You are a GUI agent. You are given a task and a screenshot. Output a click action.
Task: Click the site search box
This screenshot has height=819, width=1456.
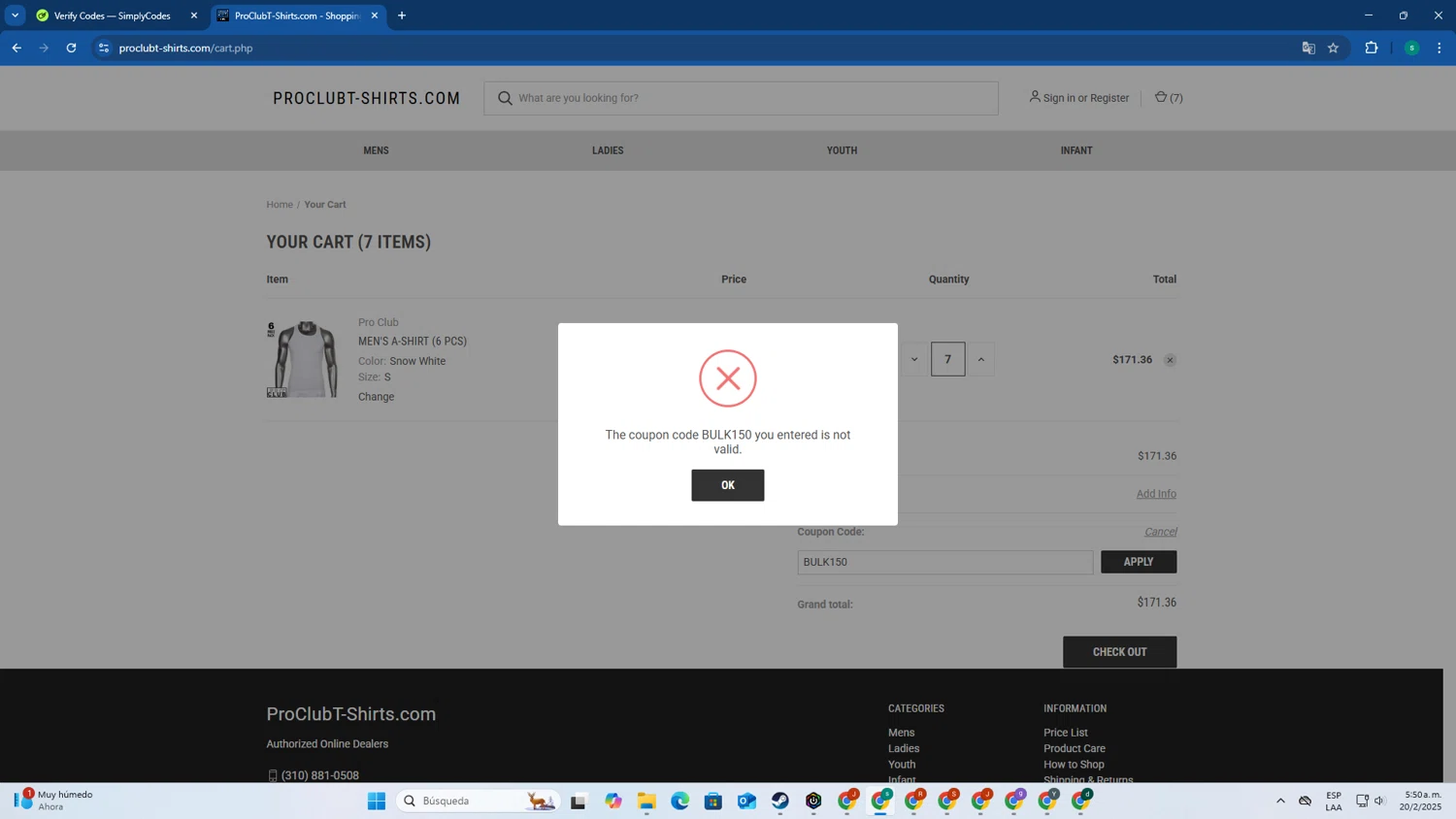tap(741, 98)
